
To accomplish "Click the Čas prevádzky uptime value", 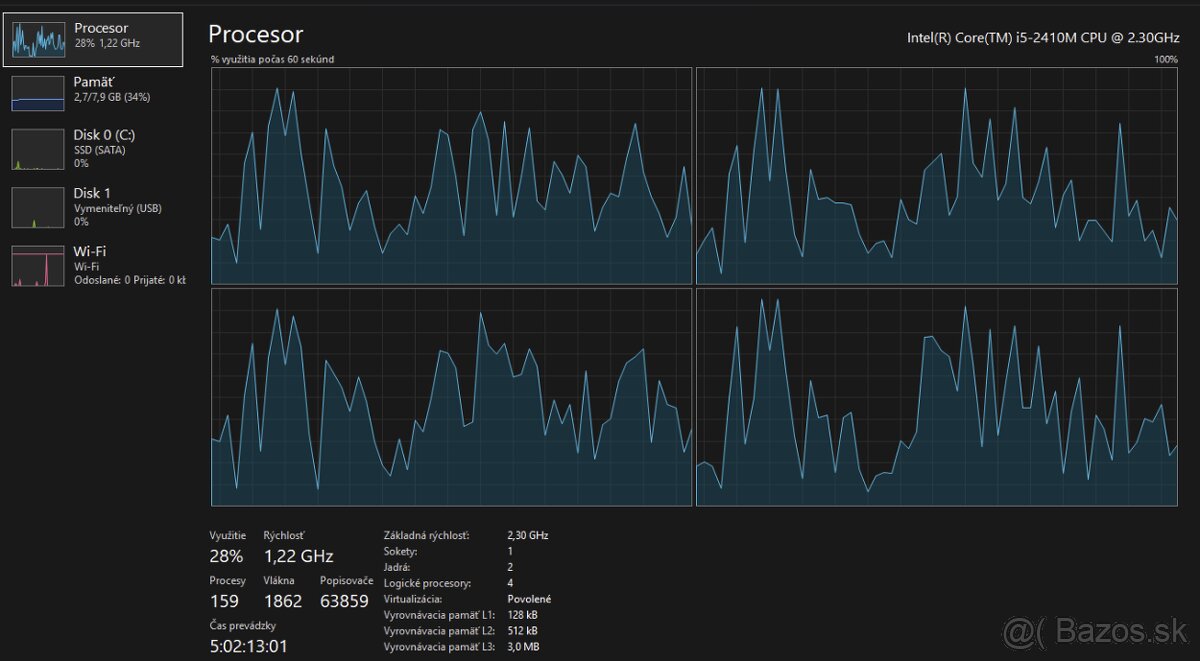I will (x=249, y=646).
